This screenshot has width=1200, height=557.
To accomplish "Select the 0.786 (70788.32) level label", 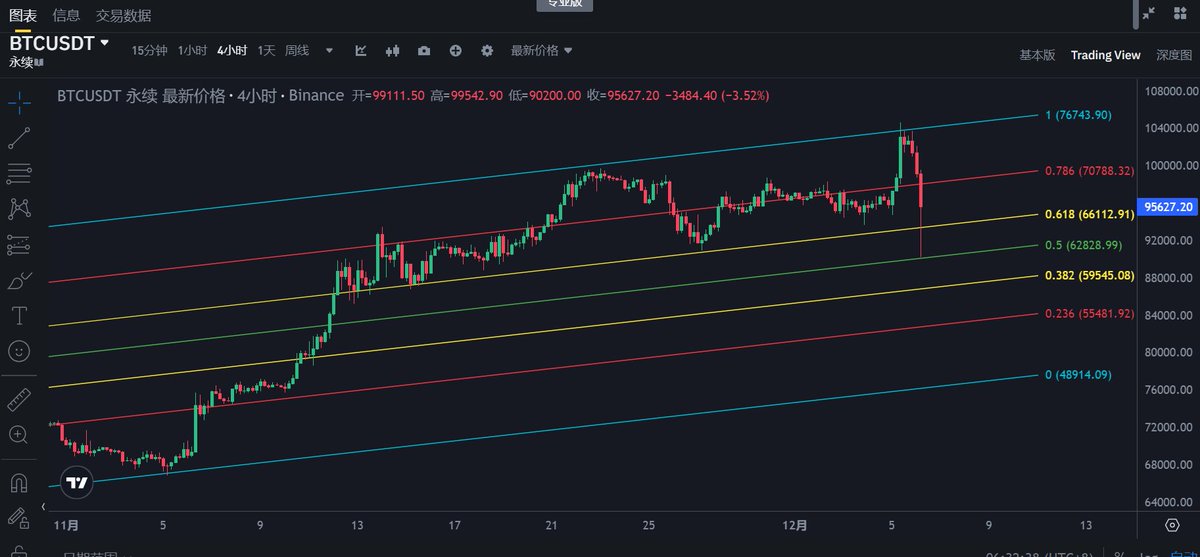I will click(1089, 171).
